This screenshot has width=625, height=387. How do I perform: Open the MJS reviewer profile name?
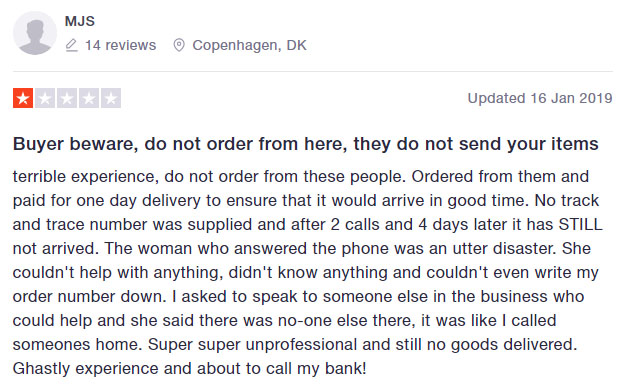tap(80, 21)
